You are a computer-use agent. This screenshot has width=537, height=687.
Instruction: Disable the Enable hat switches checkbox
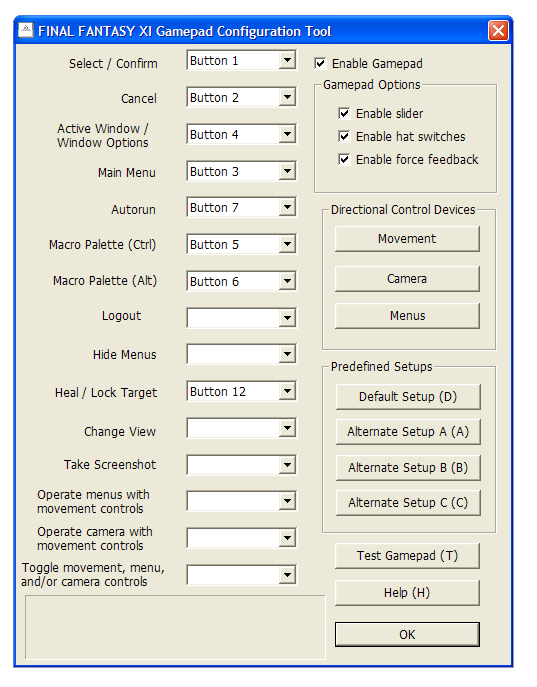[344, 136]
